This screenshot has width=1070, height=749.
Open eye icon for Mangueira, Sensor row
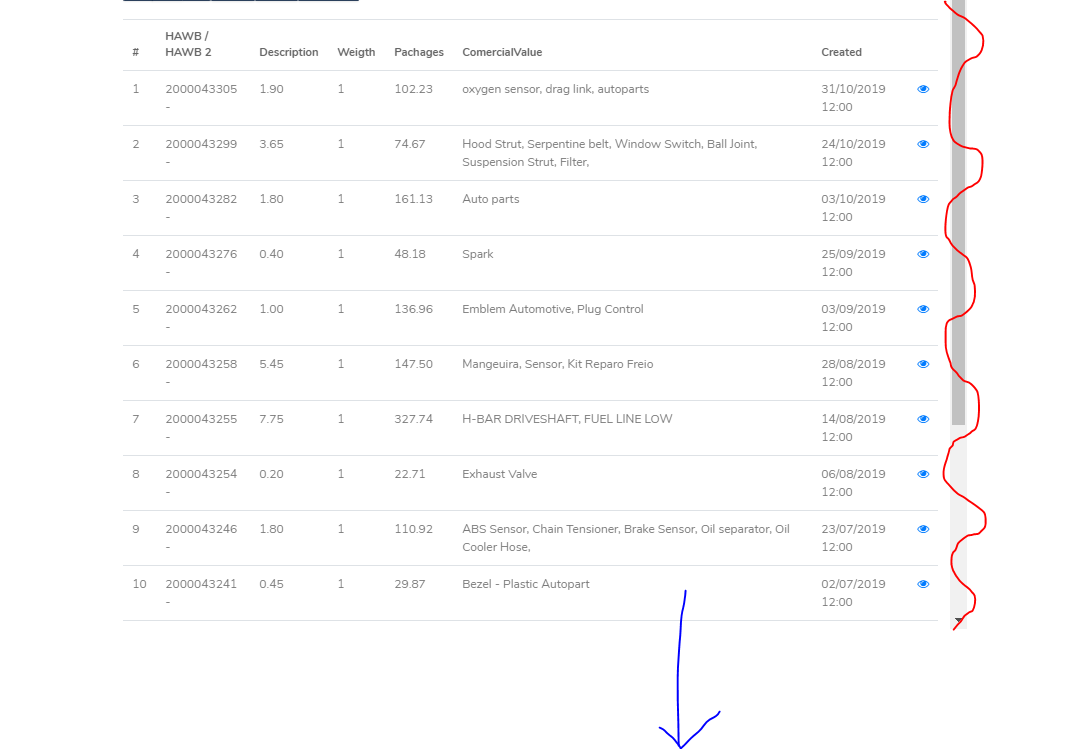(923, 364)
